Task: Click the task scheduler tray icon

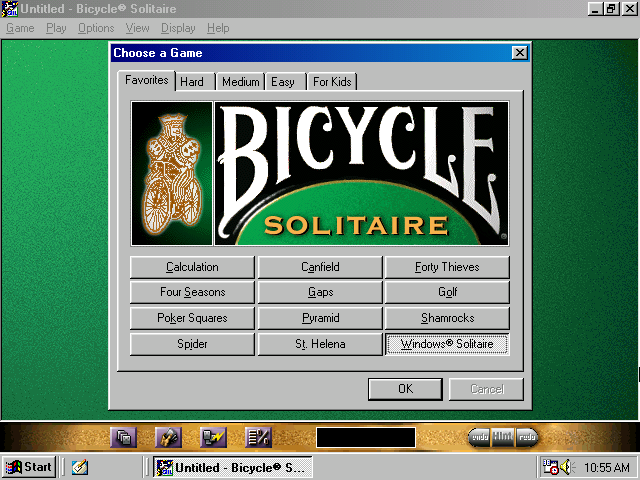Action: pyautogui.click(x=550, y=467)
